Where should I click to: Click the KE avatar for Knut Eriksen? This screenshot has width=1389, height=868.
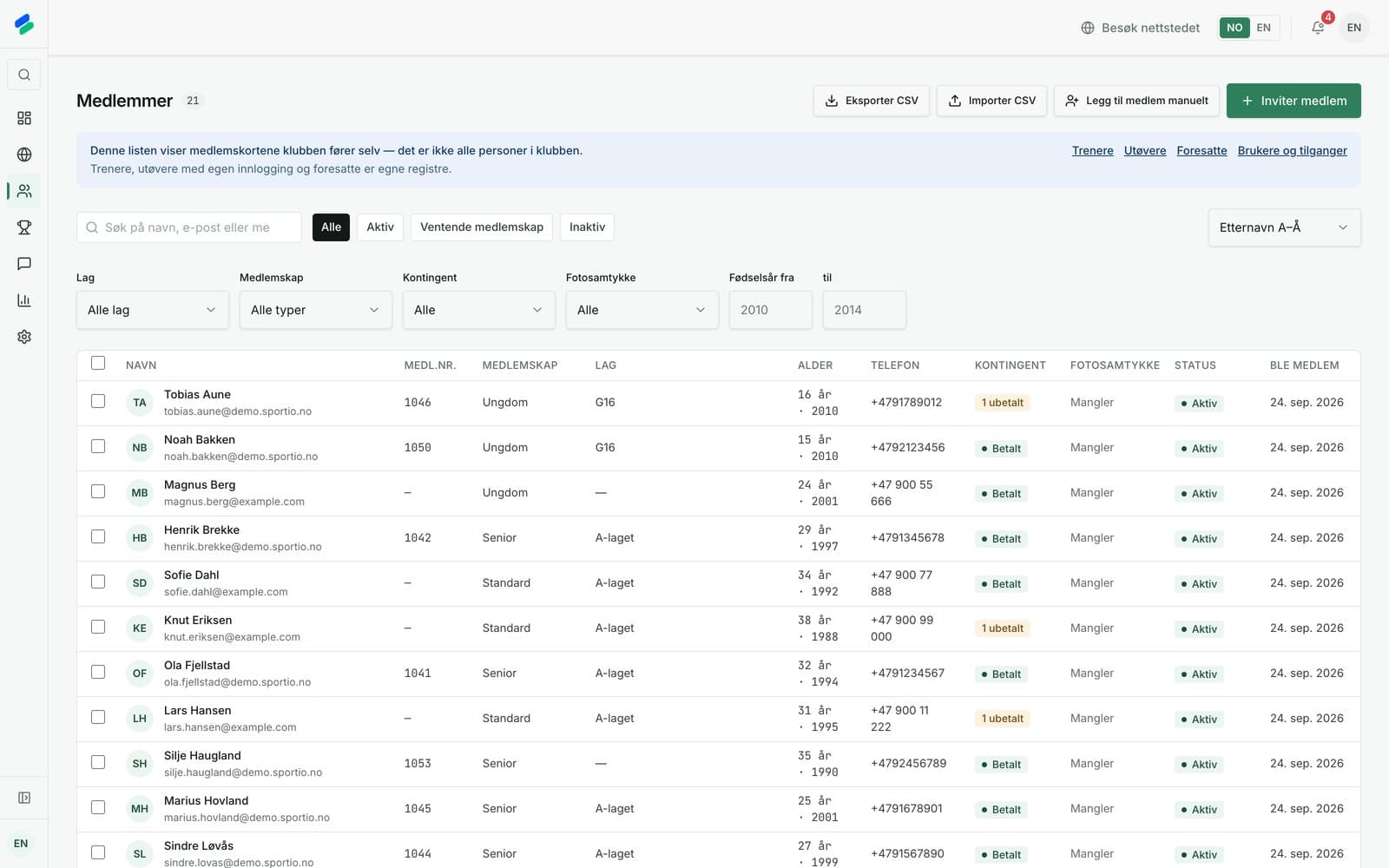[140, 628]
